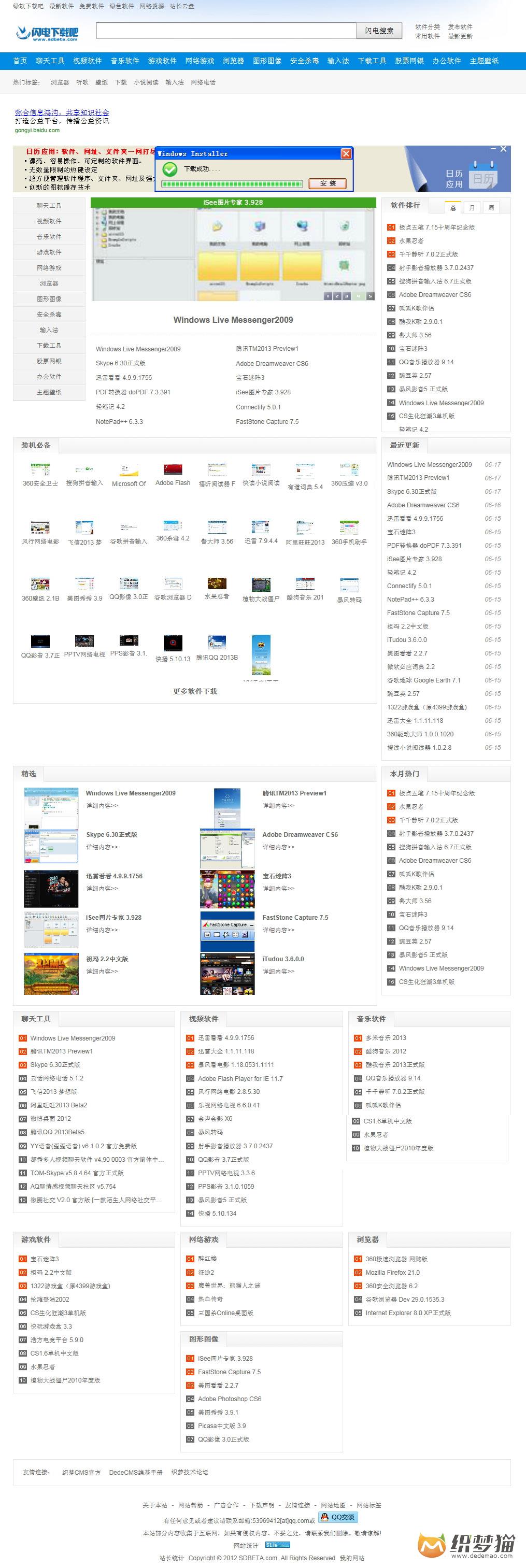The height and width of the screenshot is (1568, 526).
Task: Open the 风行网络电影 icon in 装机必备
Action: pyautogui.click(x=40, y=527)
